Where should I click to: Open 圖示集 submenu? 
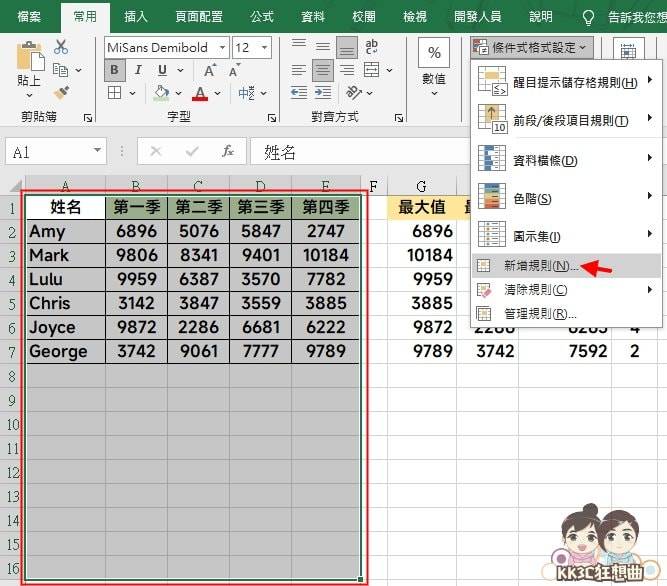pyautogui.click(x=566, y=235)
